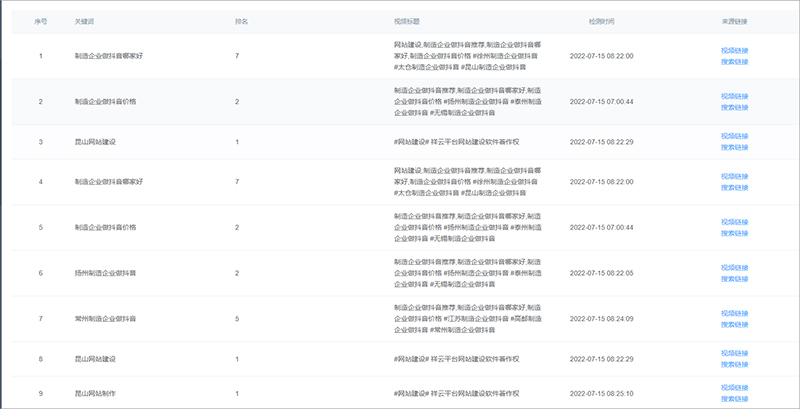Screen dimensions: 800x409
Task: Click the 来源链接 column header
Action: click(735, 22)
